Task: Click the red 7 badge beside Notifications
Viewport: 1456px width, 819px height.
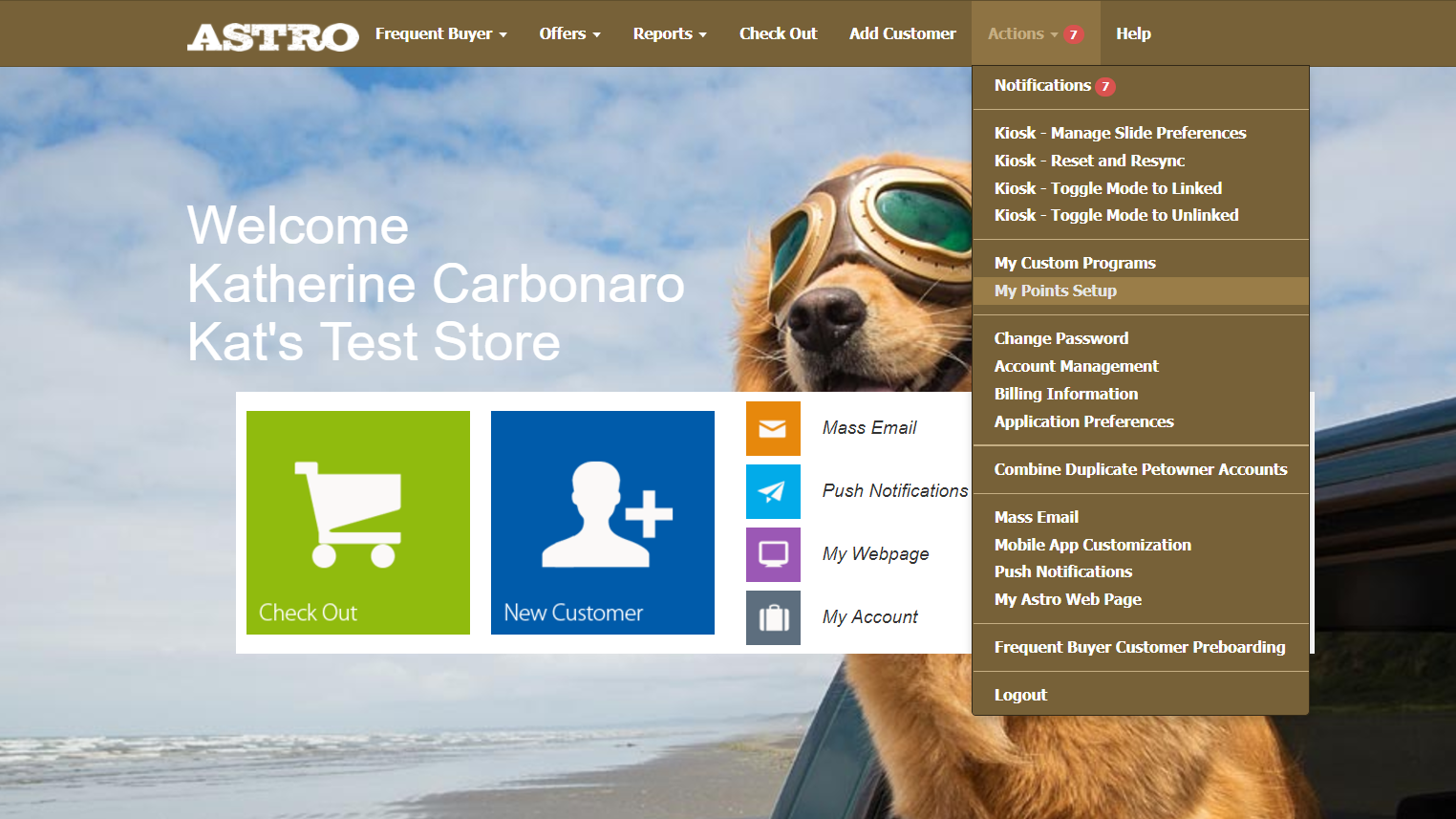Action: (x=1105, y=86)
